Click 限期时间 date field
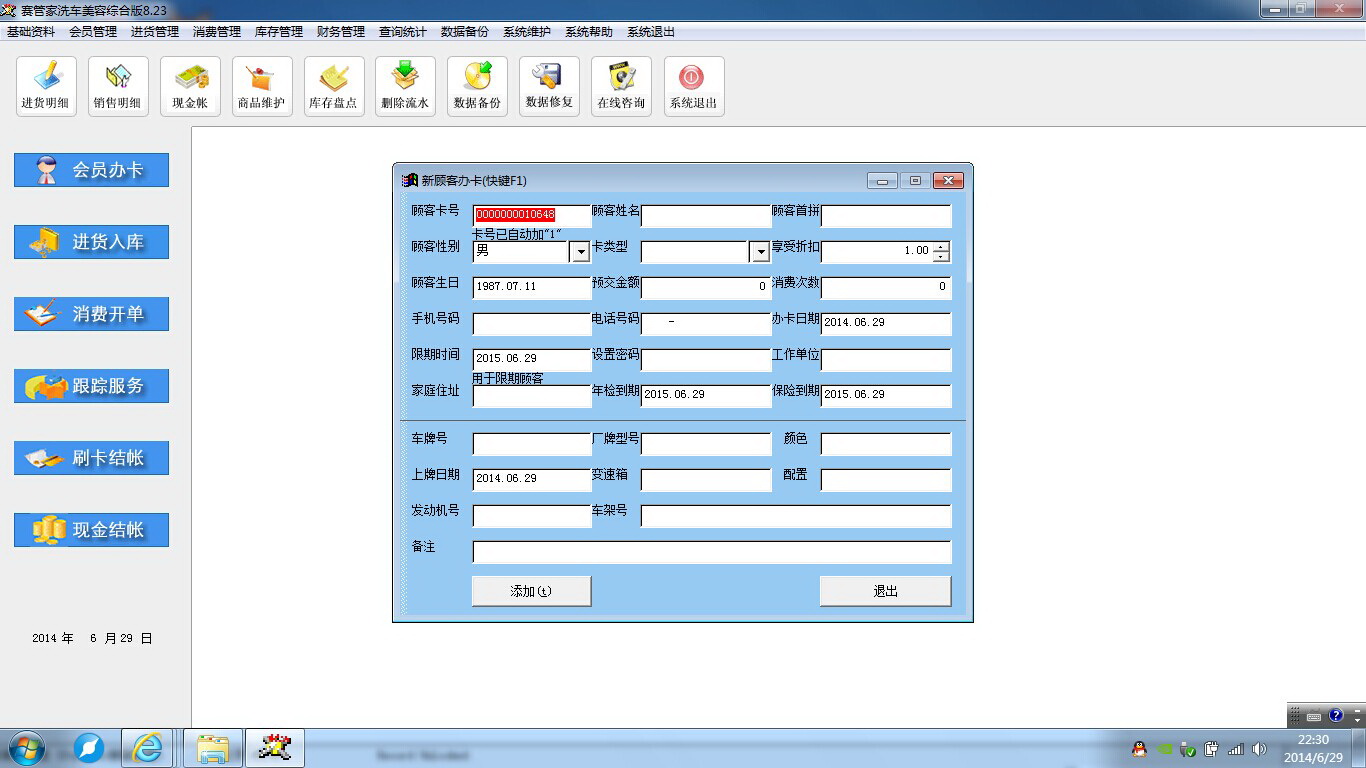 [x=532, y=360]
